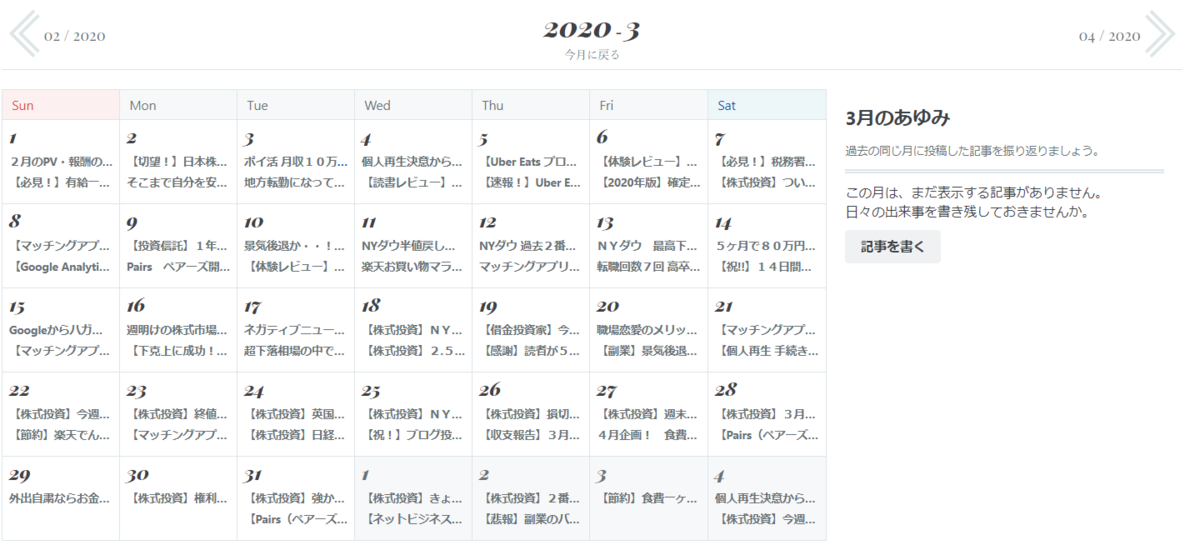Click the 2020 - 3 calendar title
Image resolution: width=1200 pixels, height=545 pixels.
point(599,29)
